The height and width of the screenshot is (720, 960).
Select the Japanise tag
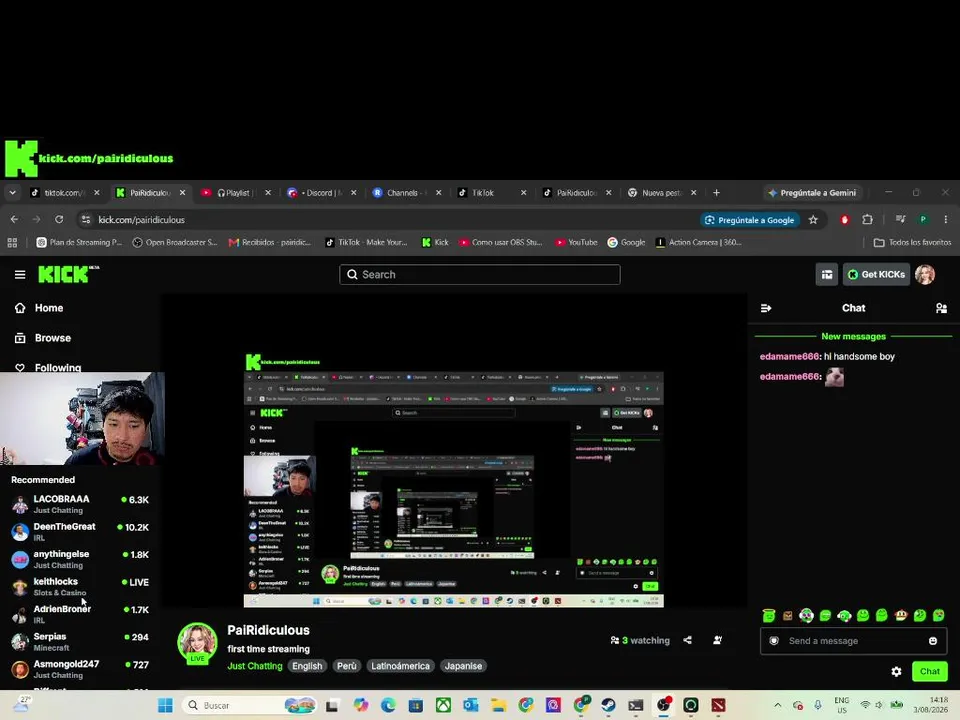463,666
